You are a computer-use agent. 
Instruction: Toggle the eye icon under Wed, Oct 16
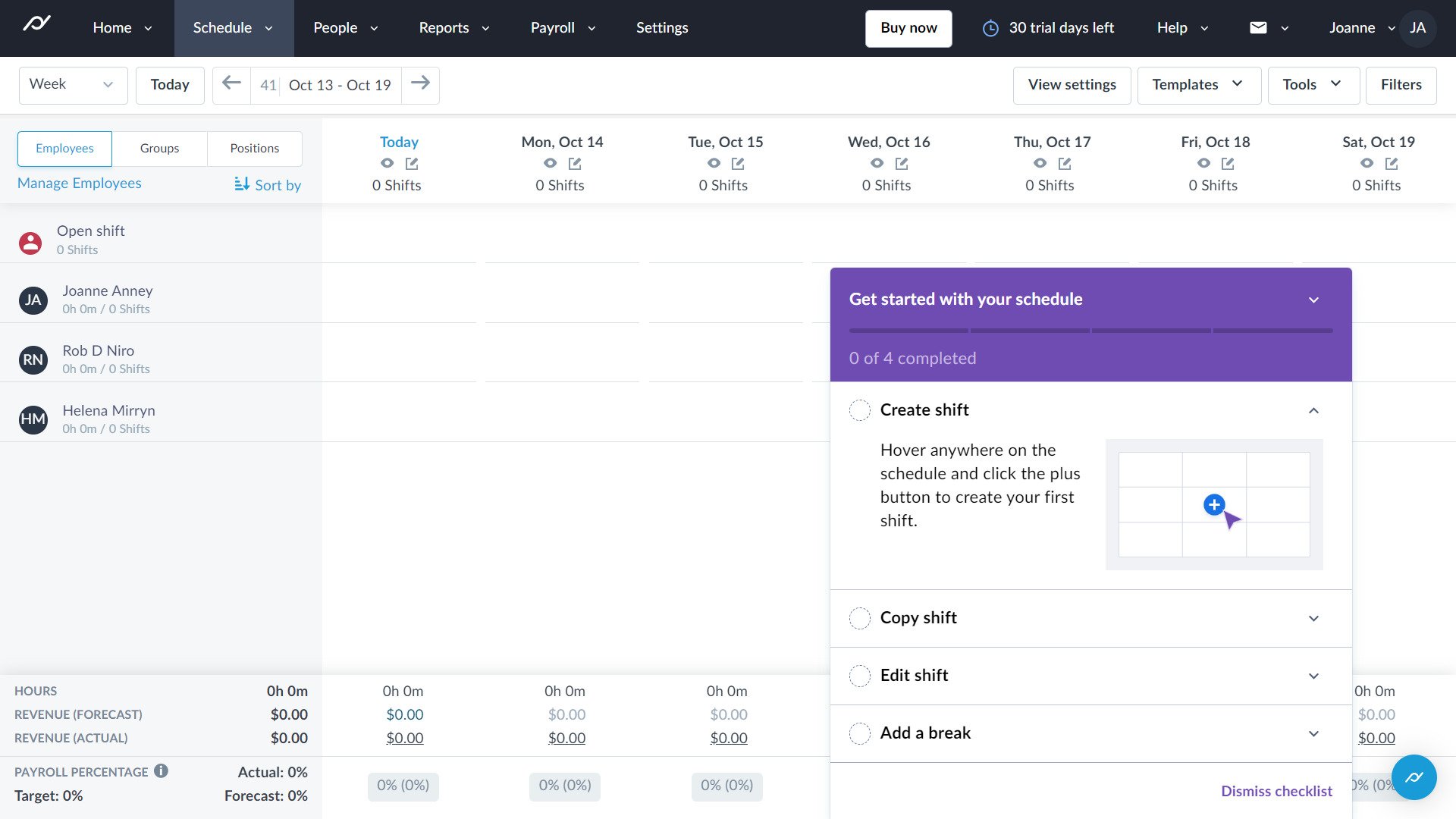[877, 163]
